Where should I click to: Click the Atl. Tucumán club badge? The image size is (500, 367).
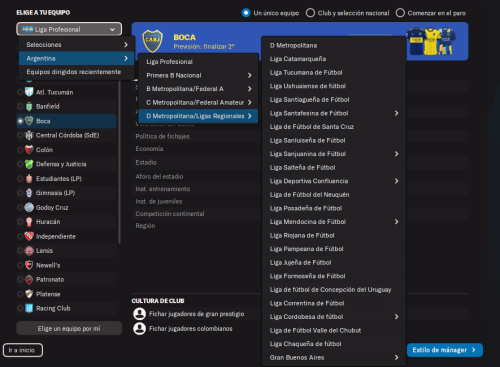tap(29, 92)
